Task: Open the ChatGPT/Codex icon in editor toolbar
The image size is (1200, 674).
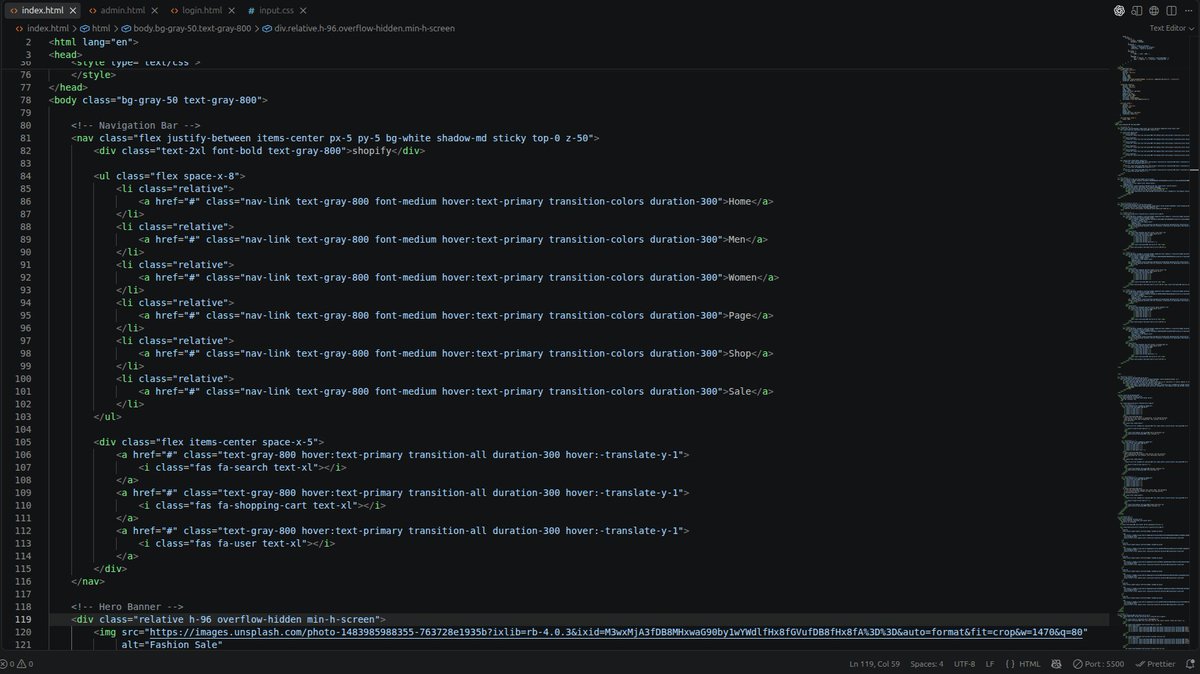Action: [1119, 10]
